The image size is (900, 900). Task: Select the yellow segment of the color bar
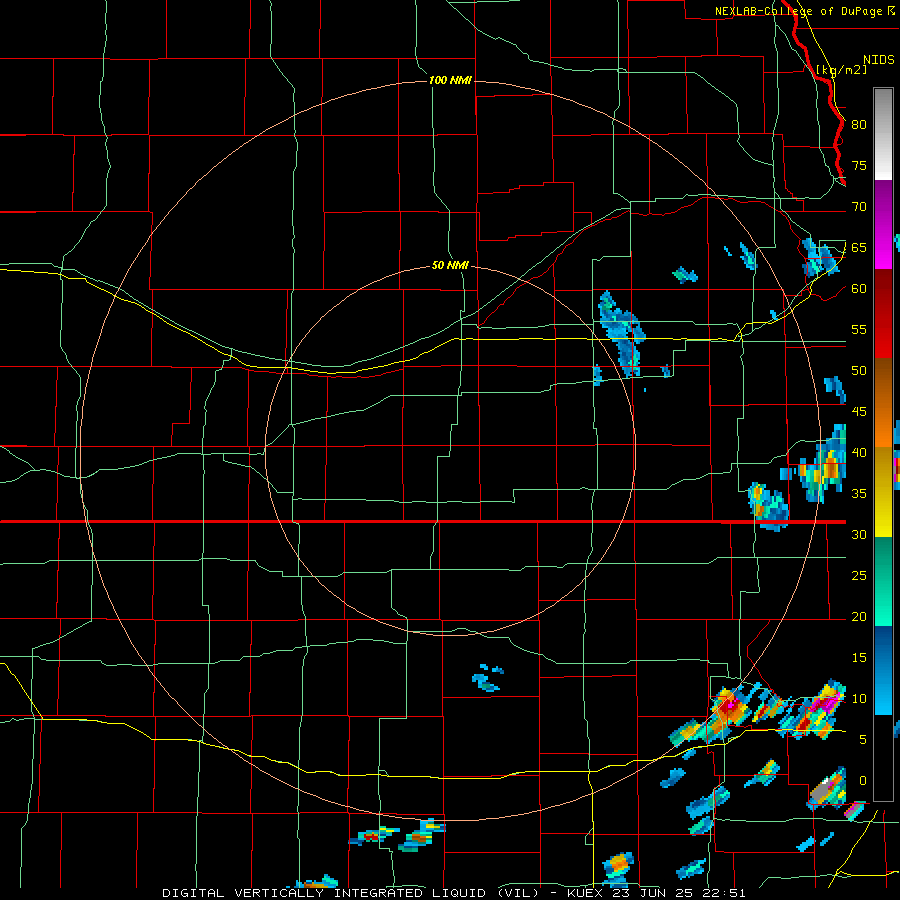pos(883,492)
